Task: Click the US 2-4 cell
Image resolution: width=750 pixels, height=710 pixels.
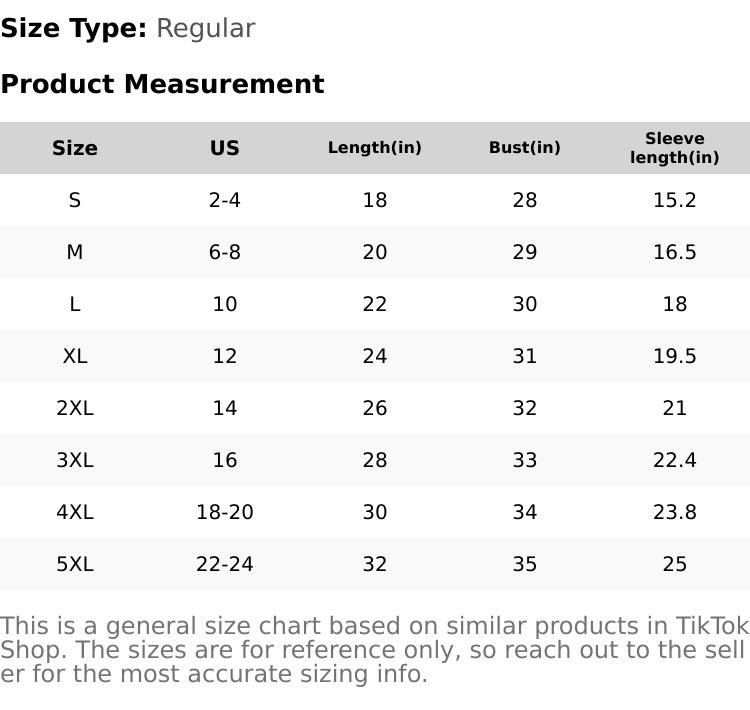Action: pyautogui.click(x=225, y=200)
